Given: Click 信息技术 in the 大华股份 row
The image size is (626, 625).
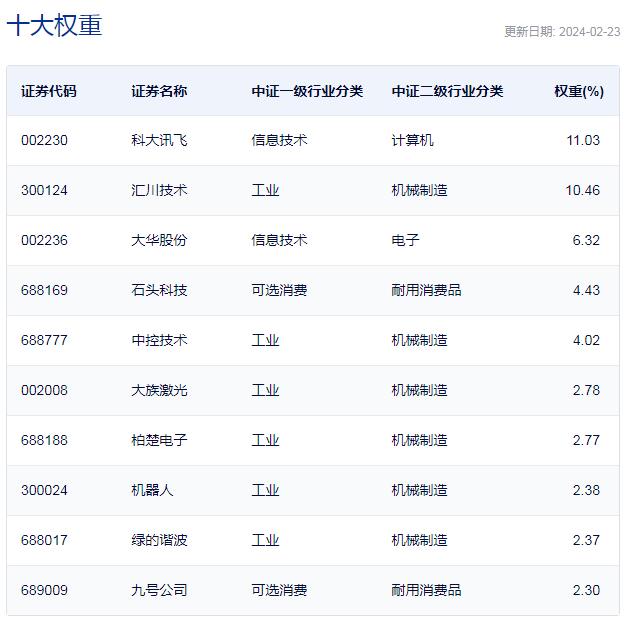Looking at the screenshot, I should (279, 240).
